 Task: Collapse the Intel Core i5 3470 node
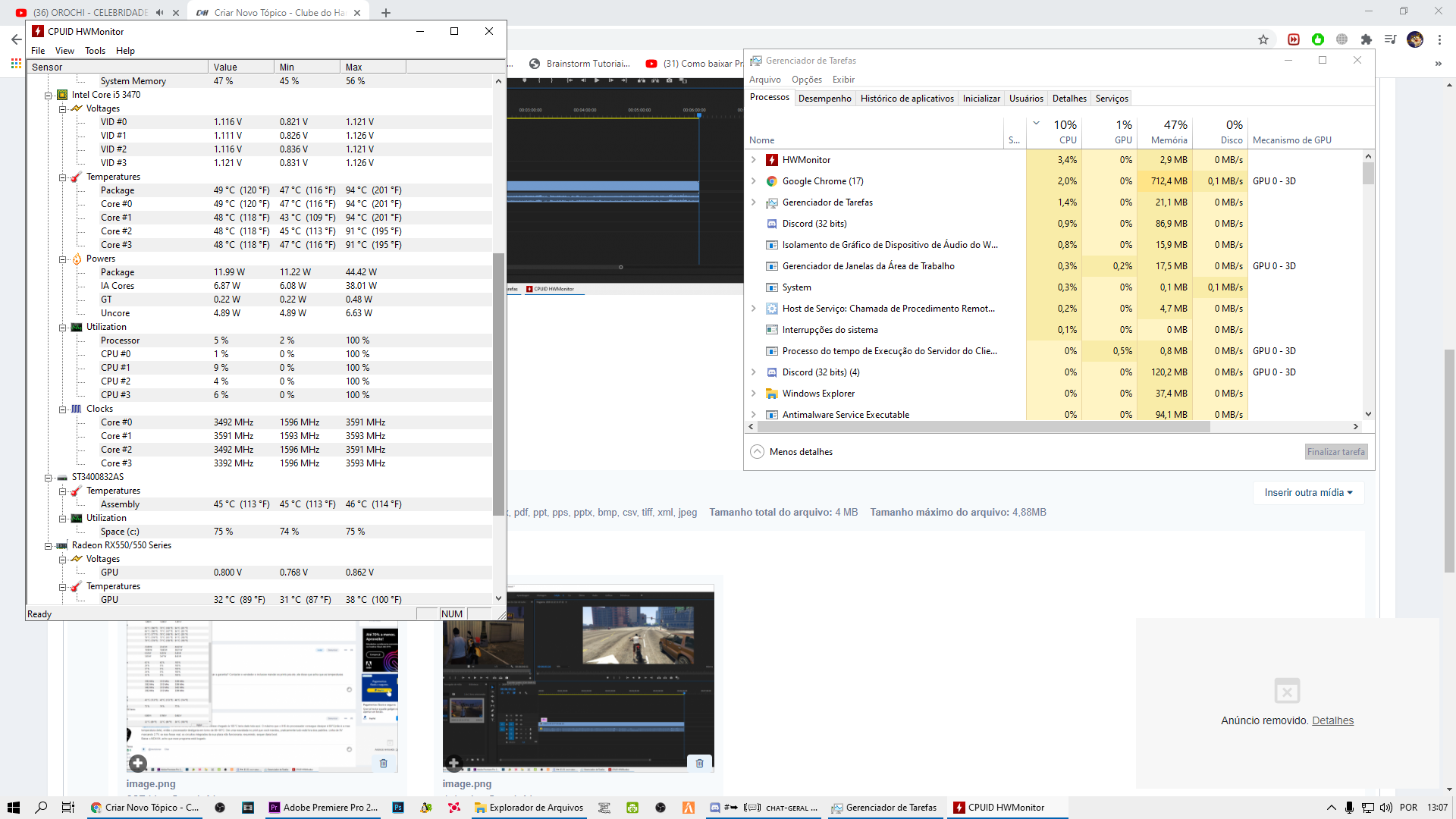pos(48,96)
